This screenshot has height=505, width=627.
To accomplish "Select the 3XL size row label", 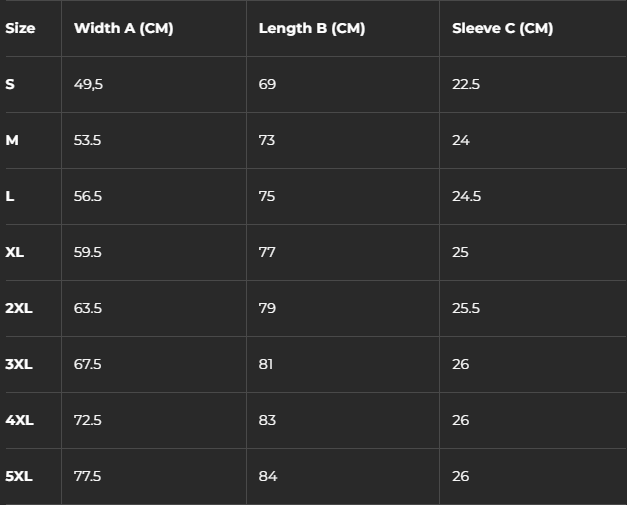I will 19,364.
